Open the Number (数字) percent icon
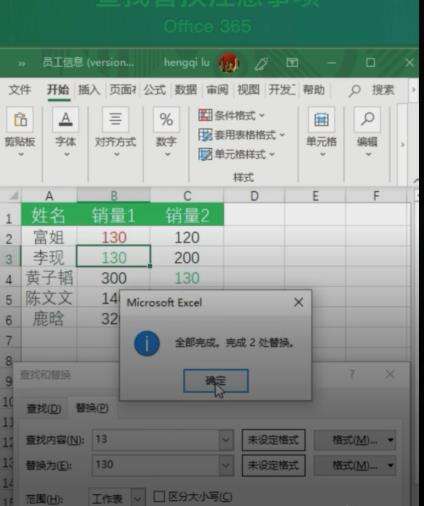Viewport: 425px width, 506px height. click(x=166, y=119)
